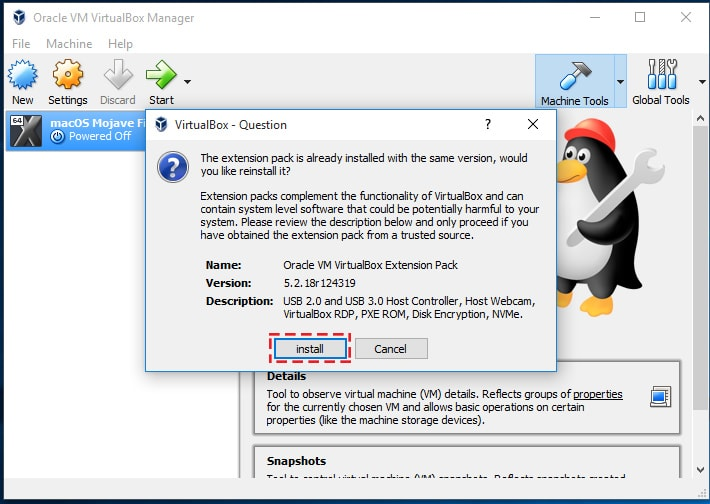Select the Machine Tools button
This screenshot has width=710, height=504.
click(574, 82)
